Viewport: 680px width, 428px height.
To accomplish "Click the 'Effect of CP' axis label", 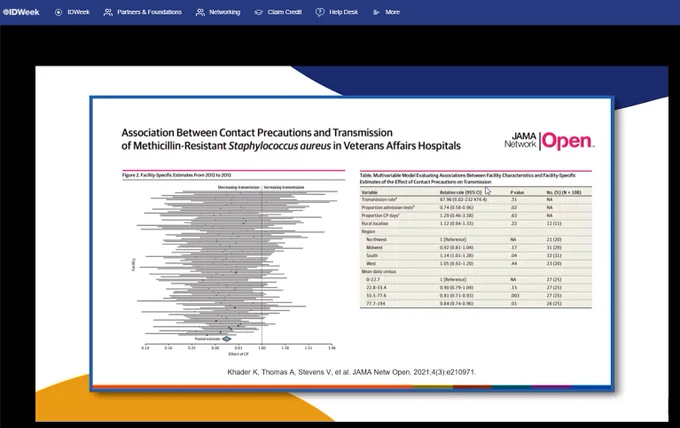I will click(239, 354).
